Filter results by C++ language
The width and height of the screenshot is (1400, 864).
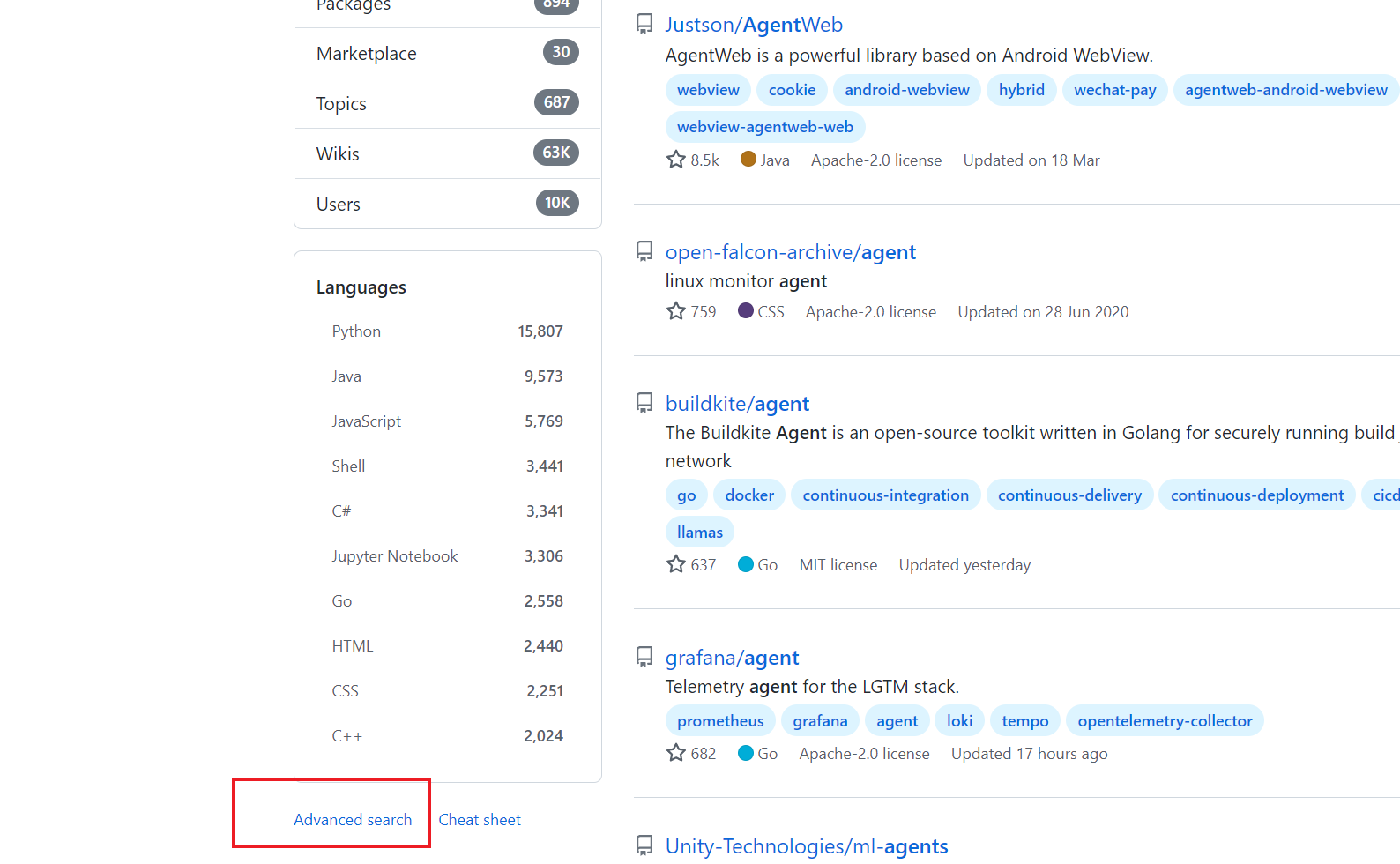coord(448,736)
